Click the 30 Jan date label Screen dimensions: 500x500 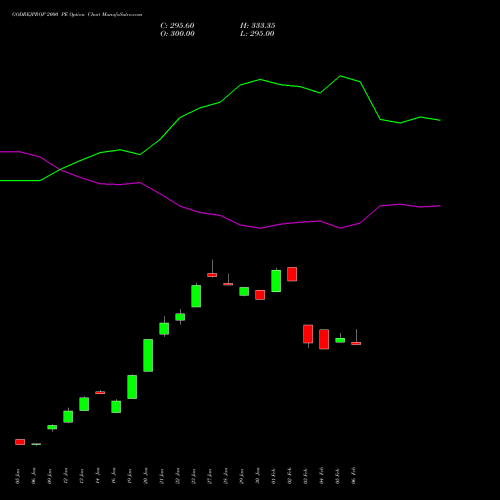pos(258,476)
